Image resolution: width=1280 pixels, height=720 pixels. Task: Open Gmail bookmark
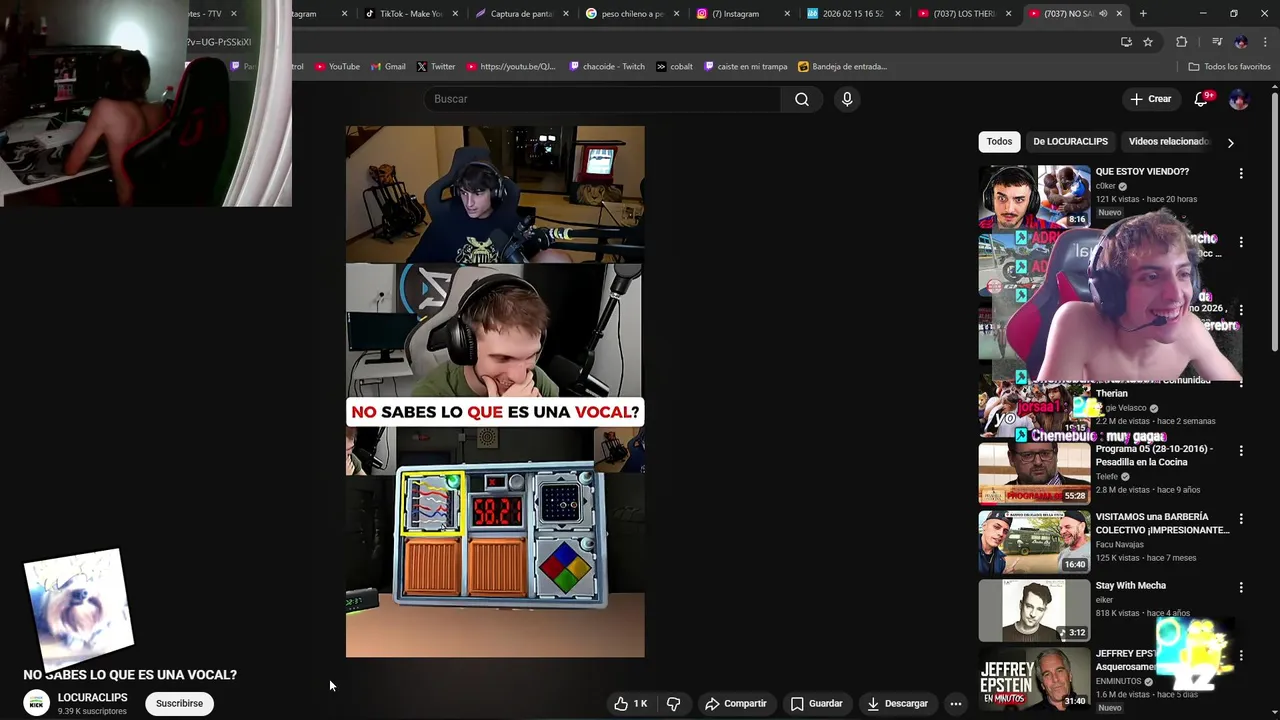click(388, 67)
